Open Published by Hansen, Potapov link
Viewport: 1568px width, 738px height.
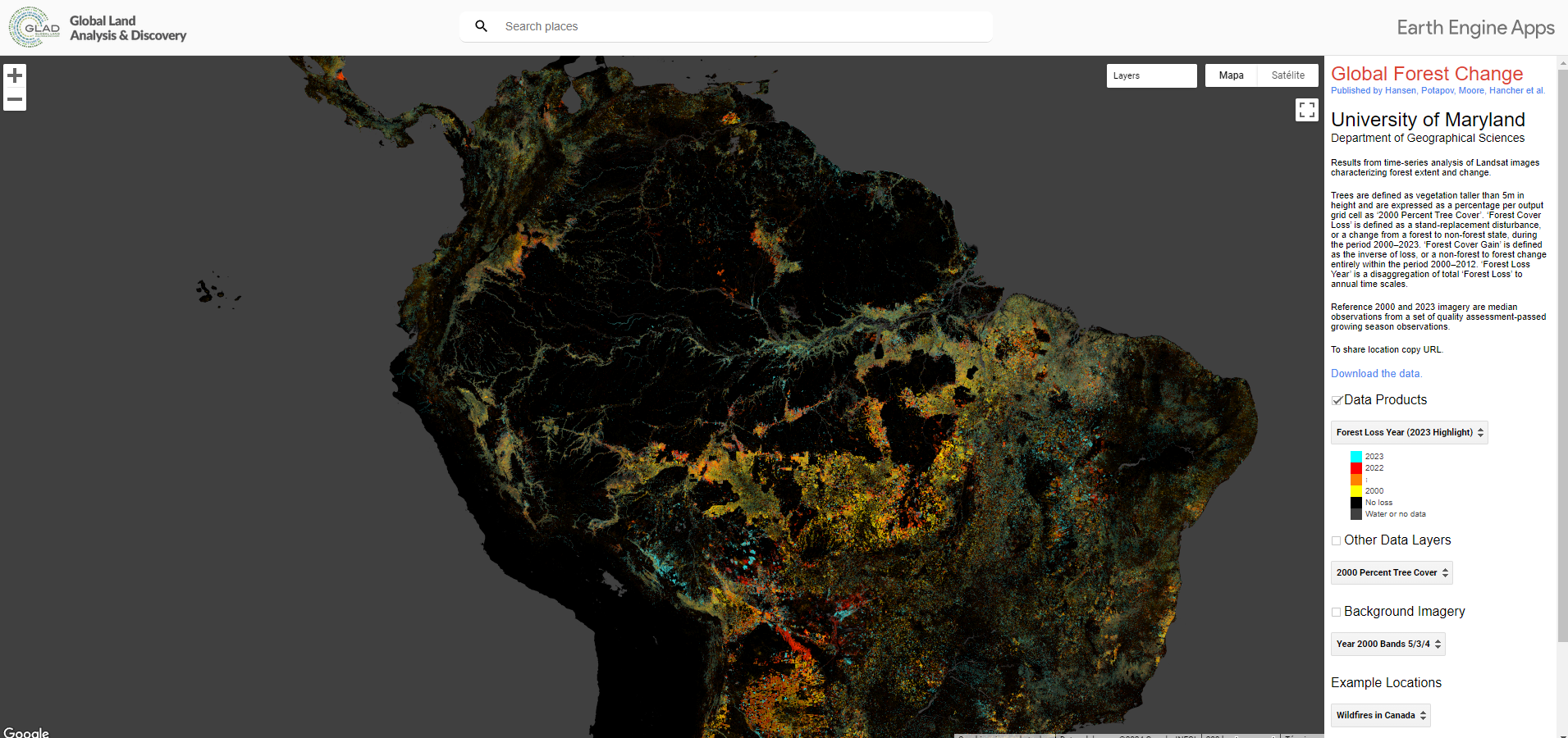(x=1438, y=90)
